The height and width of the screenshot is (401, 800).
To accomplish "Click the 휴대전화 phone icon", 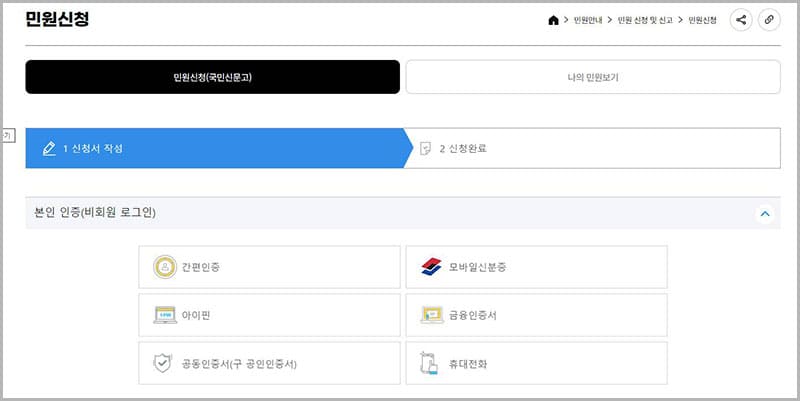I will pyautogui.click(x=431, y=364).
